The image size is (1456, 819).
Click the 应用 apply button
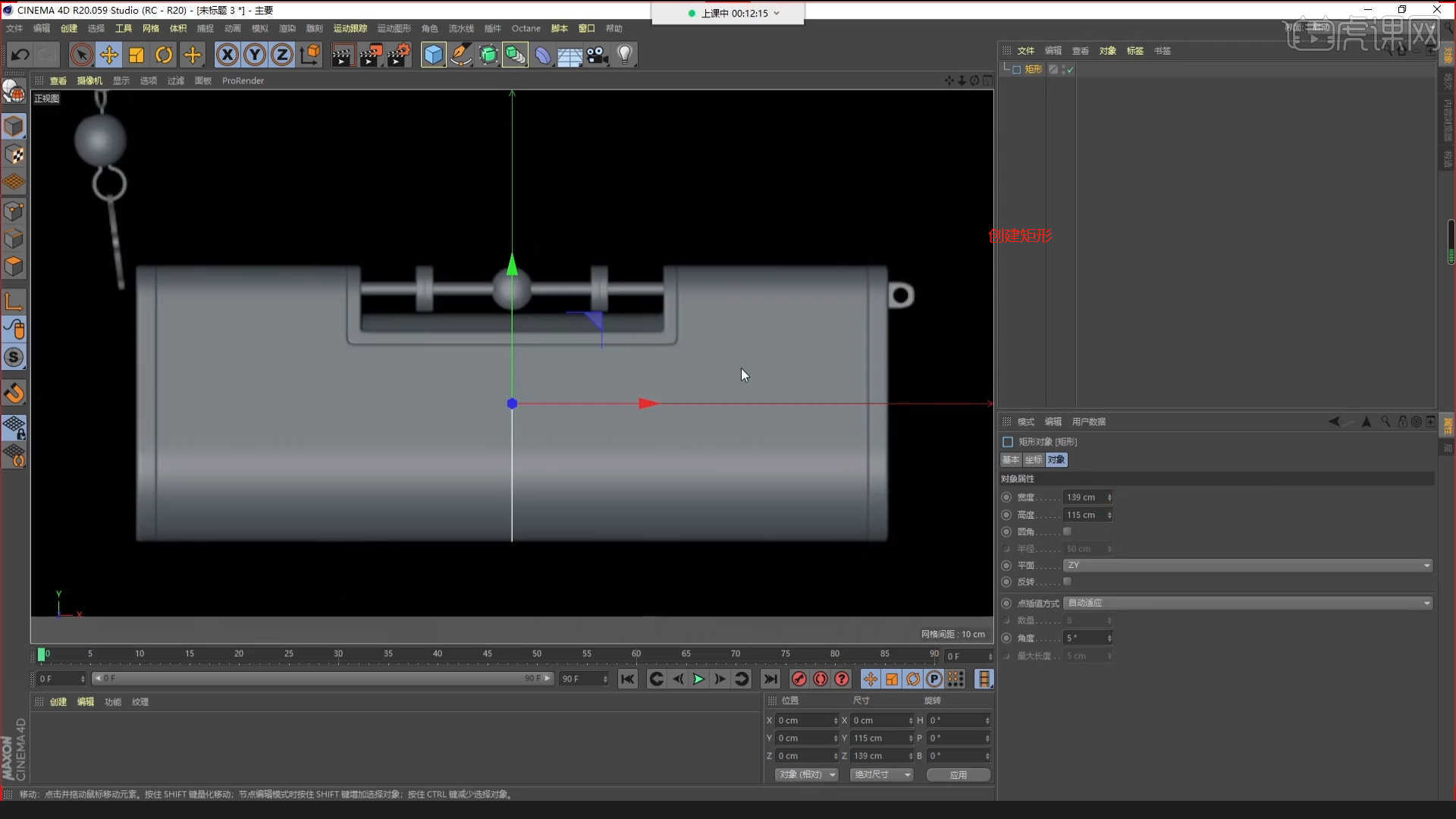click(958, 774)
